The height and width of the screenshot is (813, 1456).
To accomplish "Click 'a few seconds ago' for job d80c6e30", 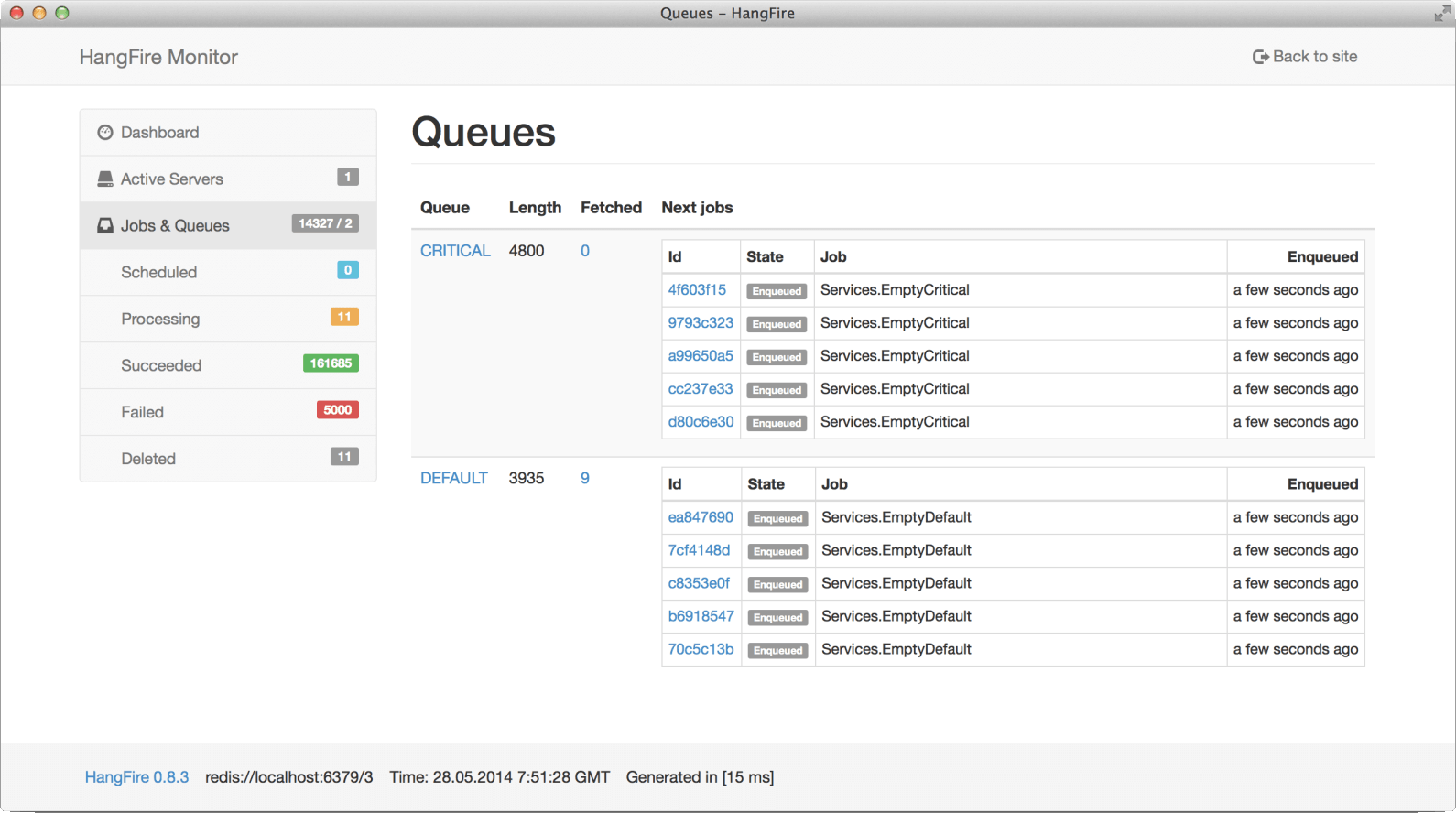I will pos(1296,422).
